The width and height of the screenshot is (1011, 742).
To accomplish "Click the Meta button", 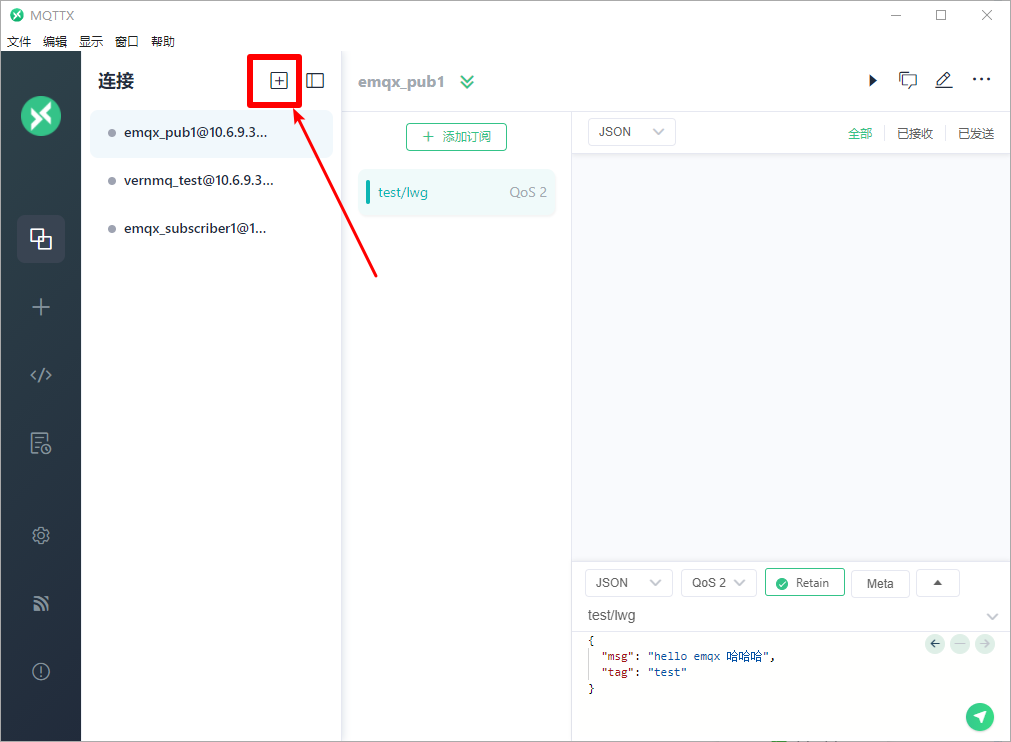I will click(x=880, y=583).
